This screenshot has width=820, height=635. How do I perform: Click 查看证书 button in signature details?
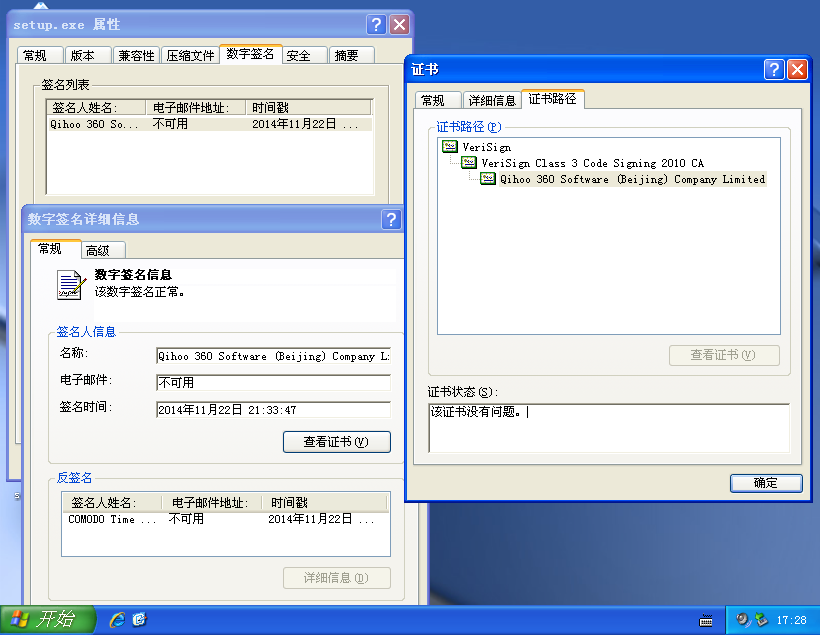[x=336, y=442]
